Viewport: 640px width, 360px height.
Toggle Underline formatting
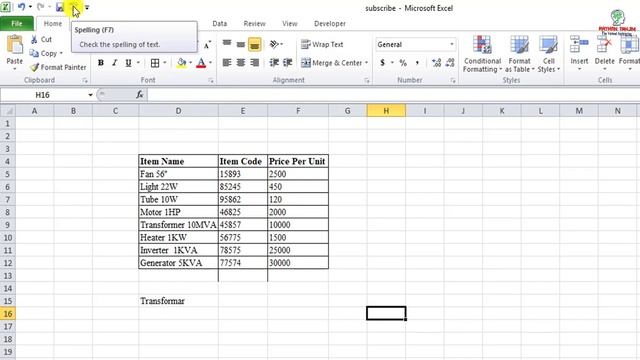coord(128,63)
